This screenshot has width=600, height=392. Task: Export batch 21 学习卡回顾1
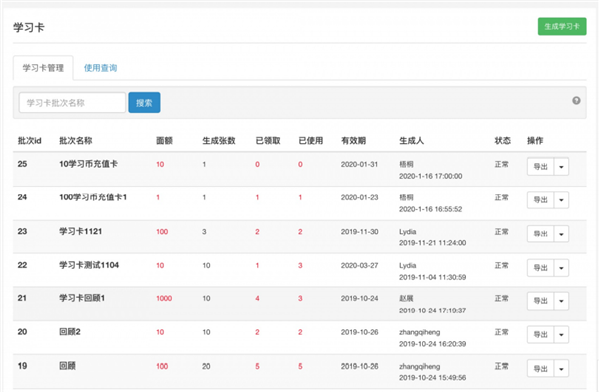540,301
